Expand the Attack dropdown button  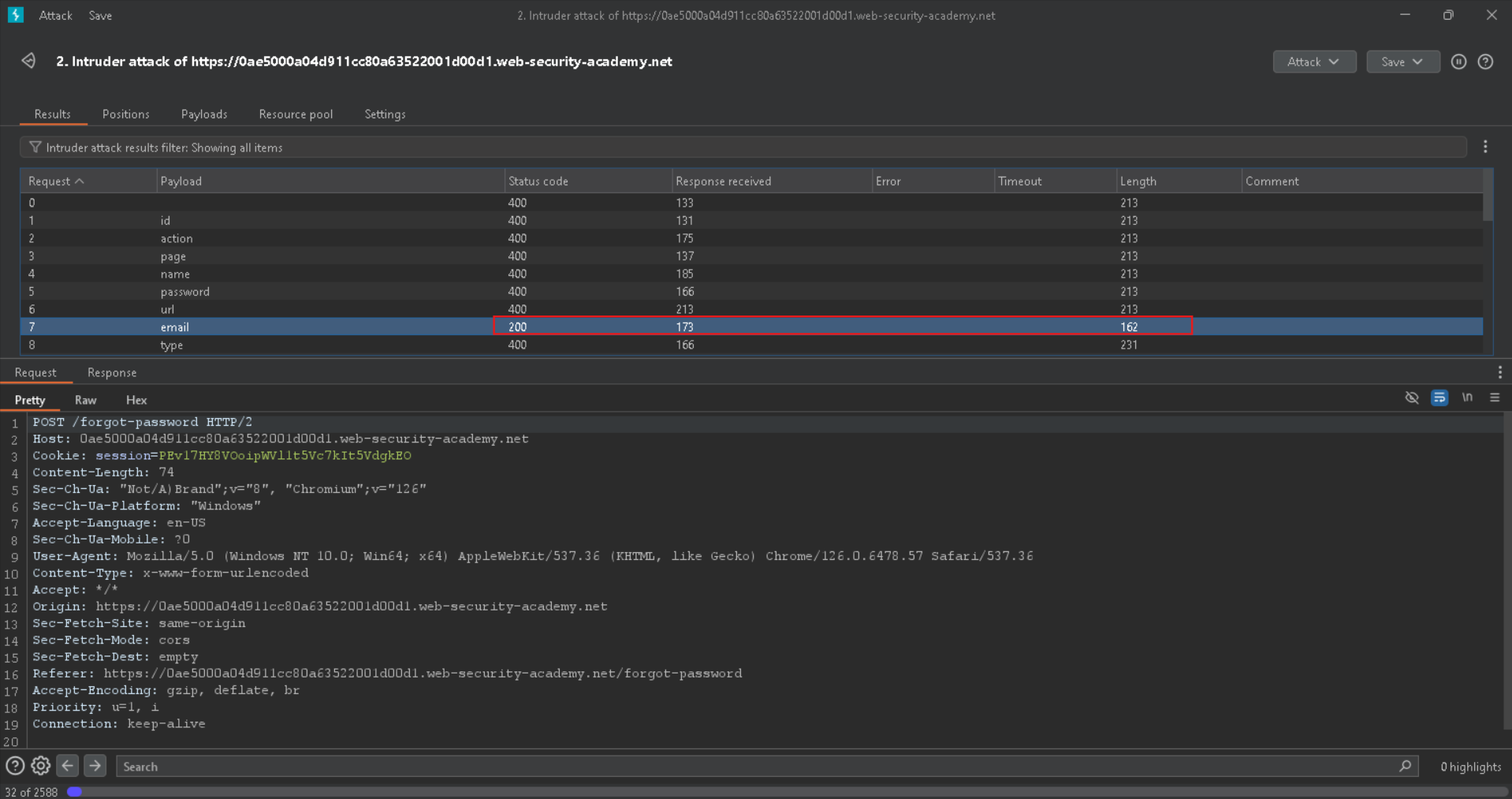pyautogui.click(x=1313, y=62)
